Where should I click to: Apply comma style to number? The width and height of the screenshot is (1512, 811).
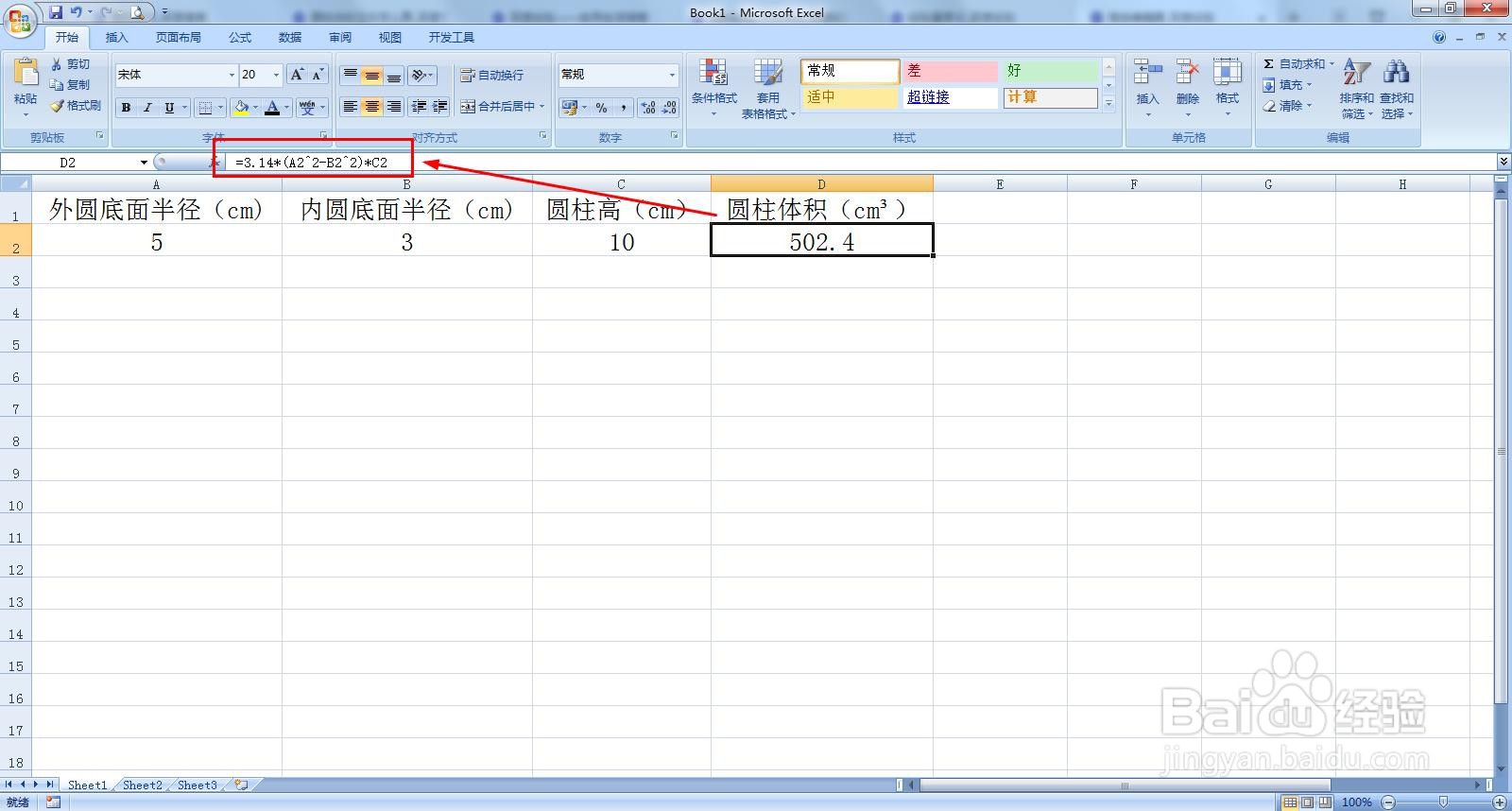pos(624,108)
